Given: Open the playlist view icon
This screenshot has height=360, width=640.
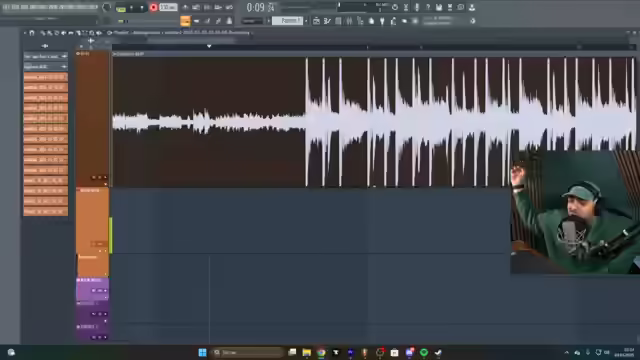Looking at the screenshot, I should click(x=316, y=21).
